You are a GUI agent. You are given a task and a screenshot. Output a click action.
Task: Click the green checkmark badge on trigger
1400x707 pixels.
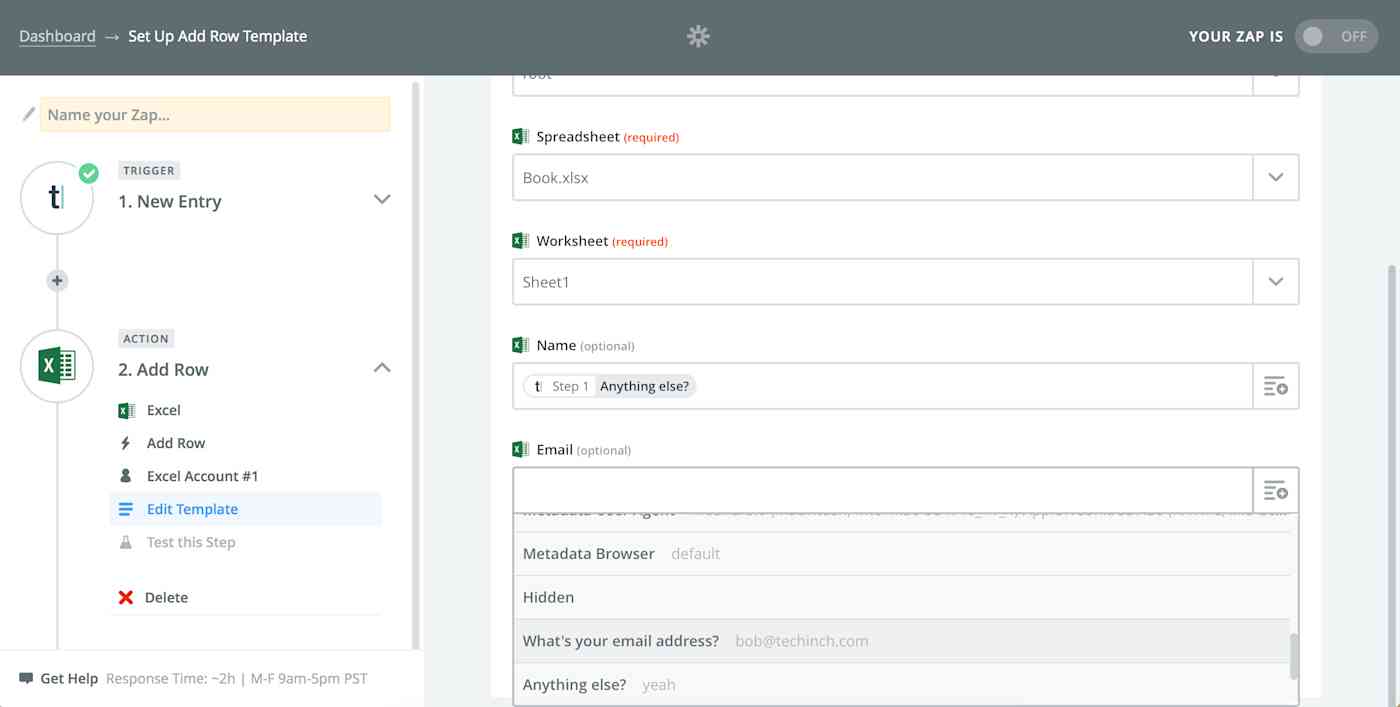(x=89, y=174)
